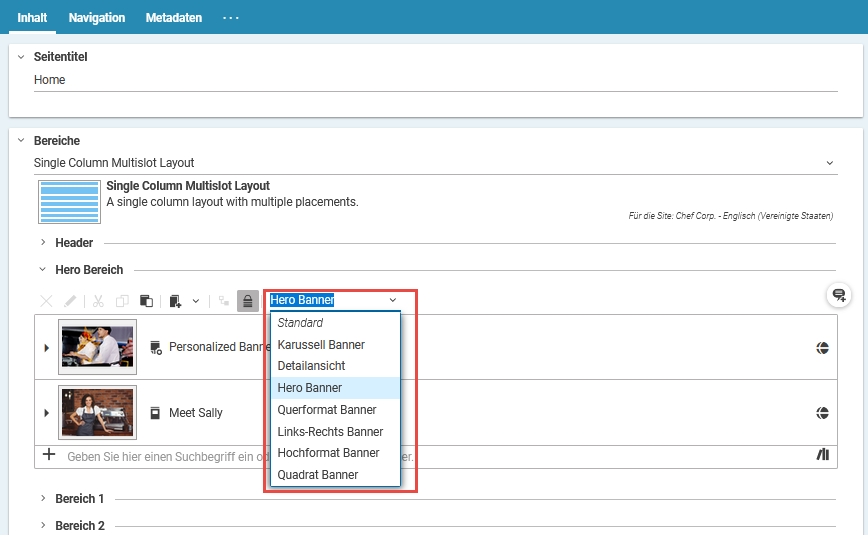The height and width of the screenshot is (535, 868).
Task: Open the Metadaten tab
Action: [173, 18]
